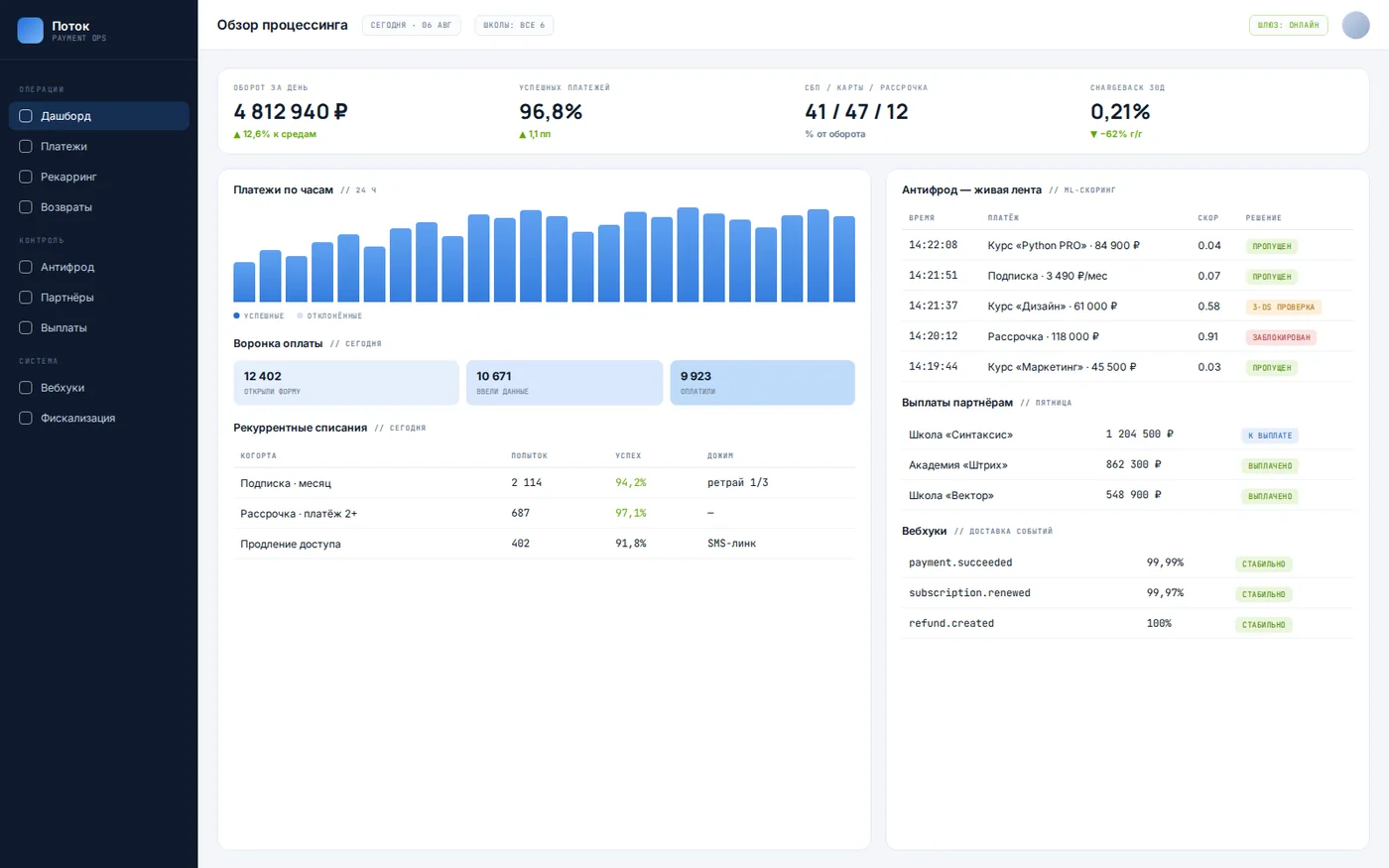Open the ШКОЛЫ: ВСЕ 6 filter

(x=514, y=25)
